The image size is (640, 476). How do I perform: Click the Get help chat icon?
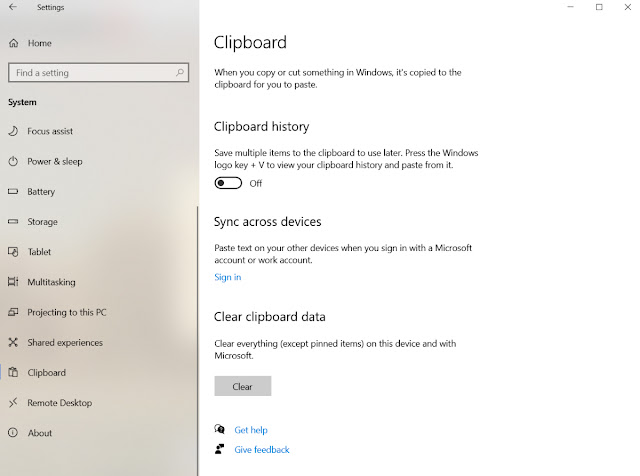point(220,429)
